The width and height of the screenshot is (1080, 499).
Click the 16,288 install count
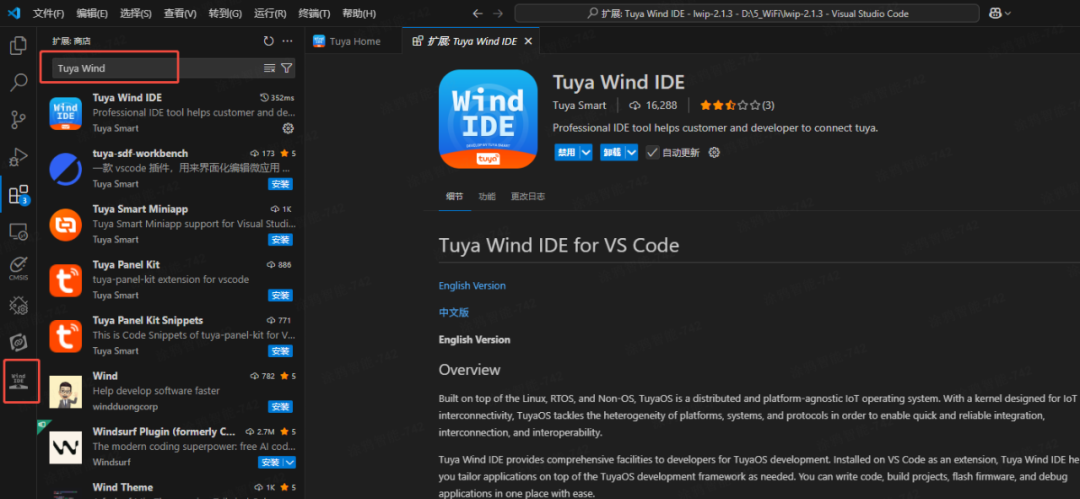[x=654, y=105]
